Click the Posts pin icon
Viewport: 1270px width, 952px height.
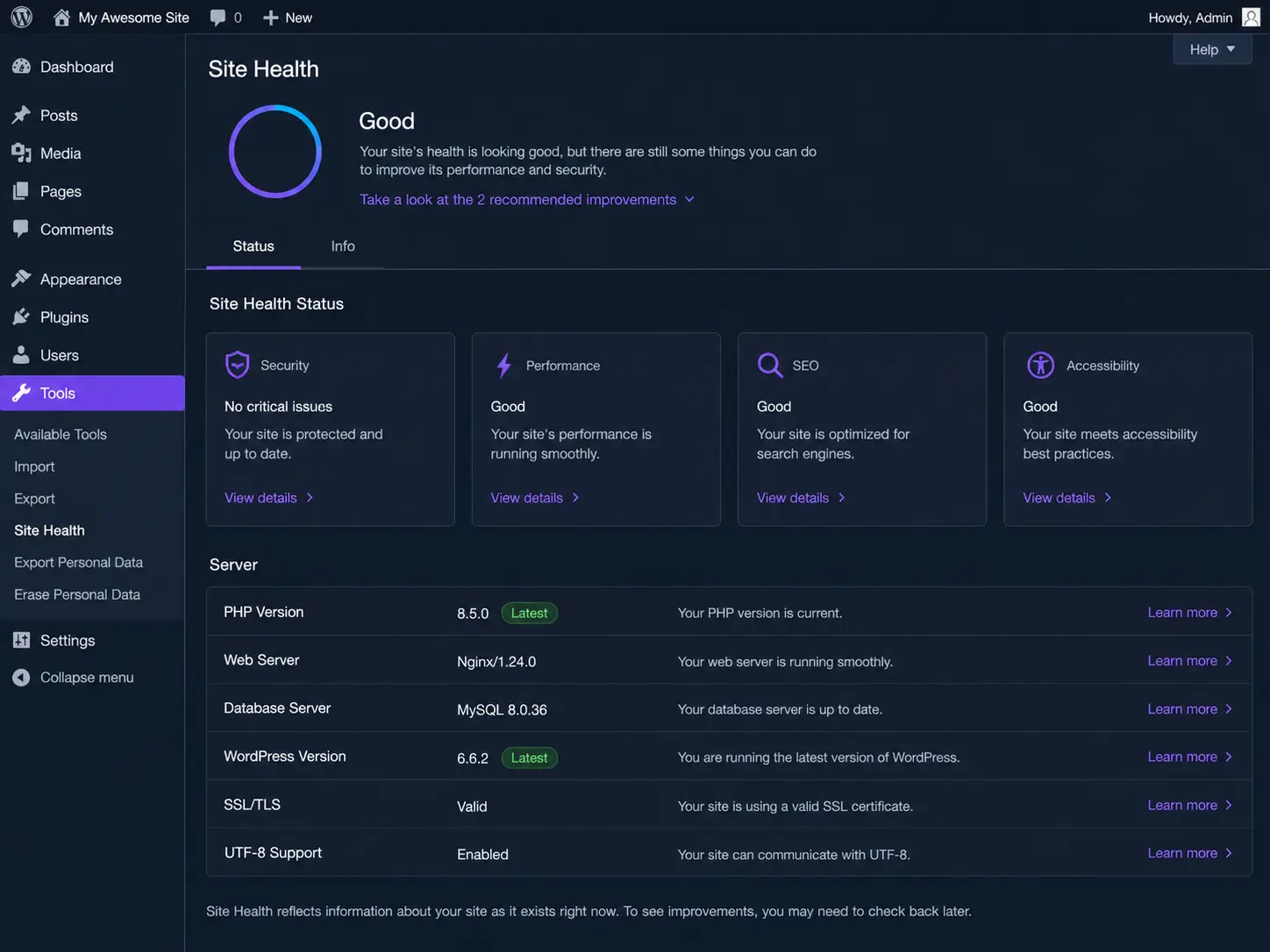click(x=22, y=115)
